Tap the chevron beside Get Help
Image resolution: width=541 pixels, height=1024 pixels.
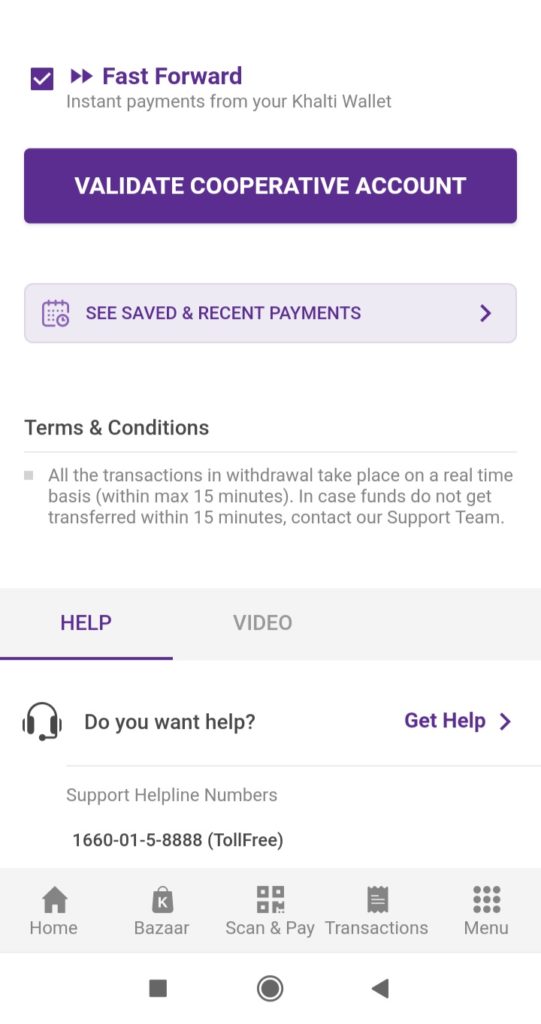(x=505, y=722)
